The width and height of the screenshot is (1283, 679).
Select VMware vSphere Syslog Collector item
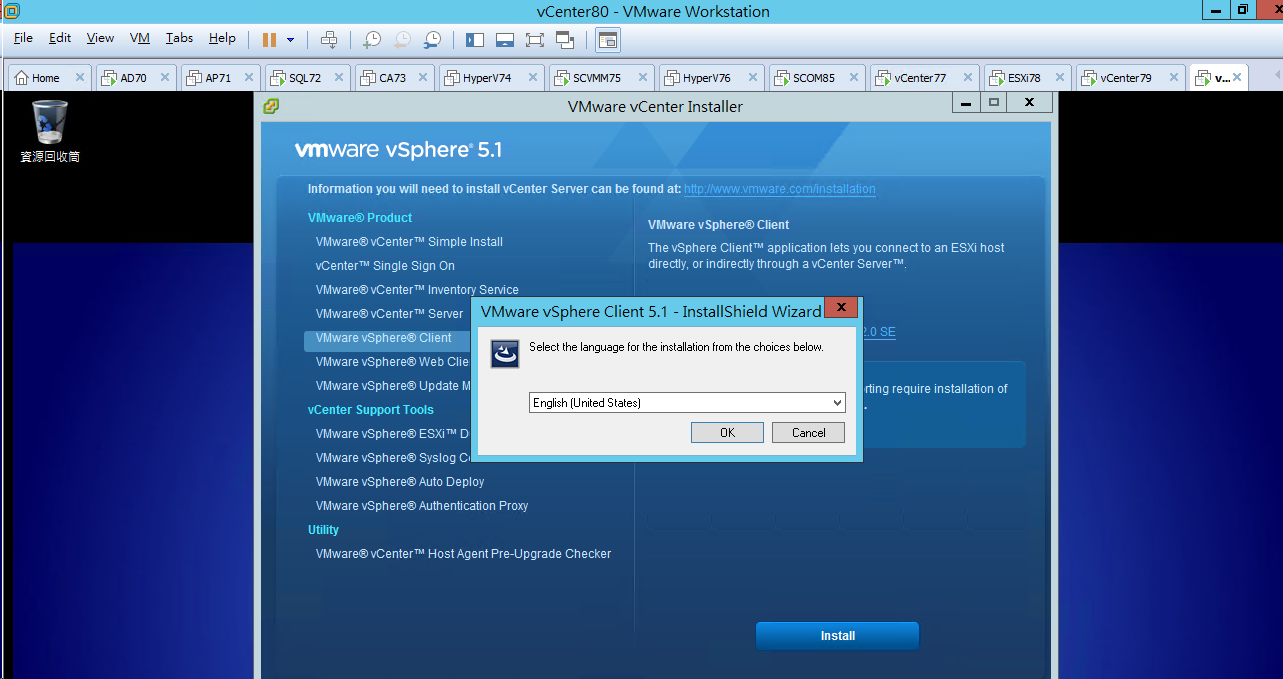(x=393, y=458)
